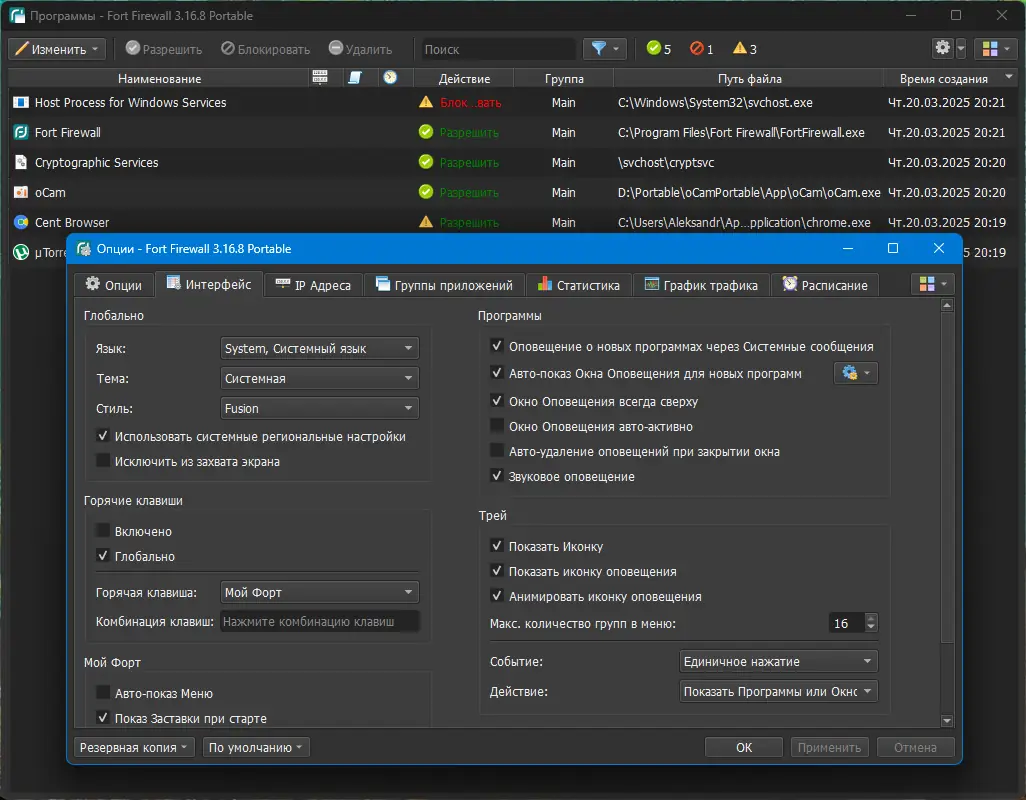Switch to the "Статистика" tab
The width and height of the screenshot is (1026, 800).
coord(578,285)
